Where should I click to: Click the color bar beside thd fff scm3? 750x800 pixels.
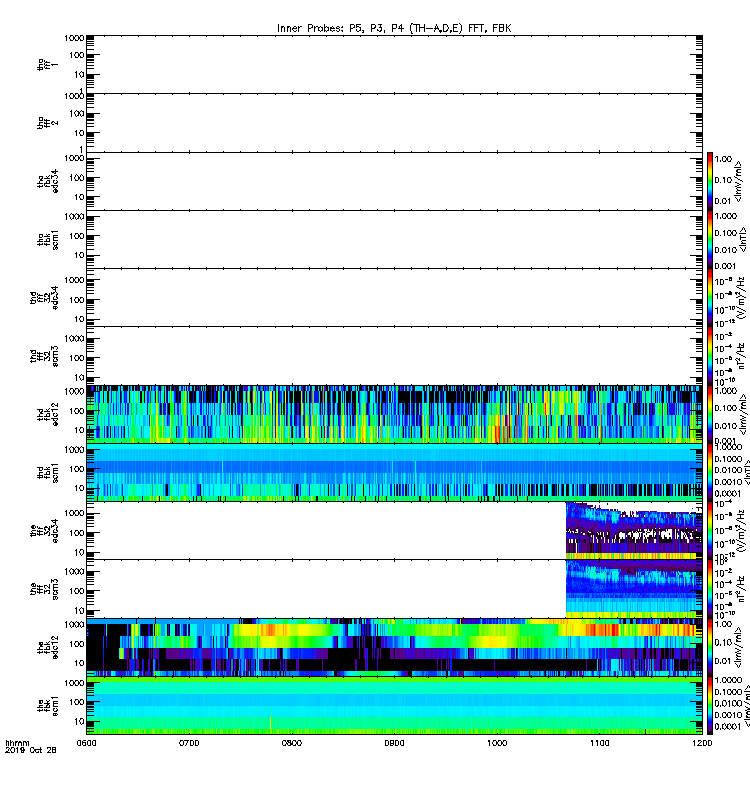710,356
